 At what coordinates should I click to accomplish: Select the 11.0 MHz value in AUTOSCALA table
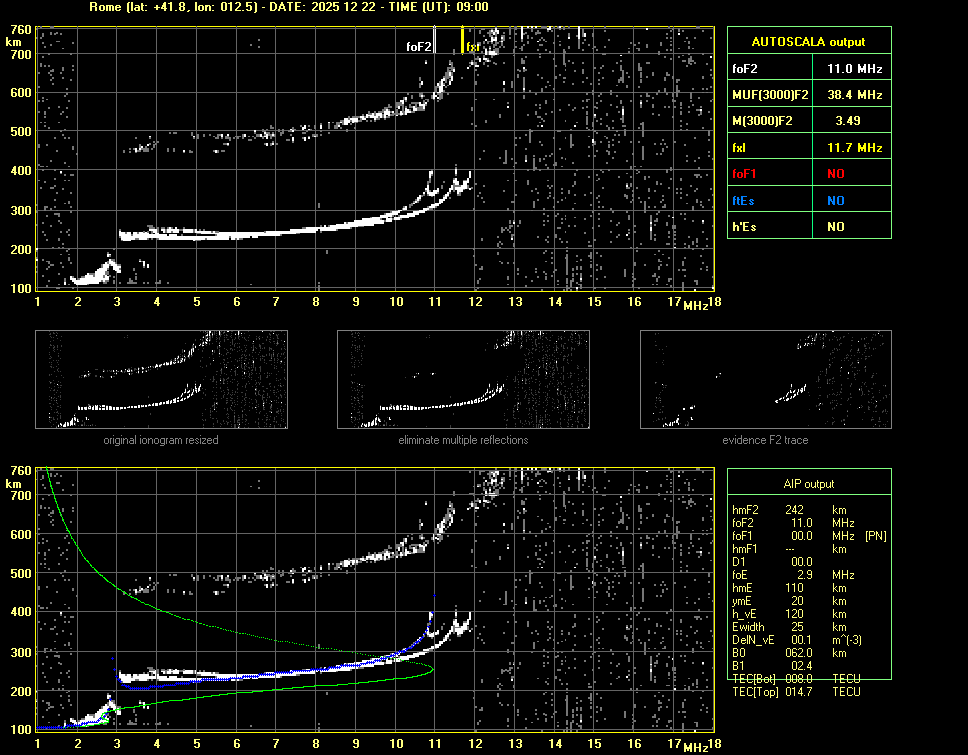point(854,69)
